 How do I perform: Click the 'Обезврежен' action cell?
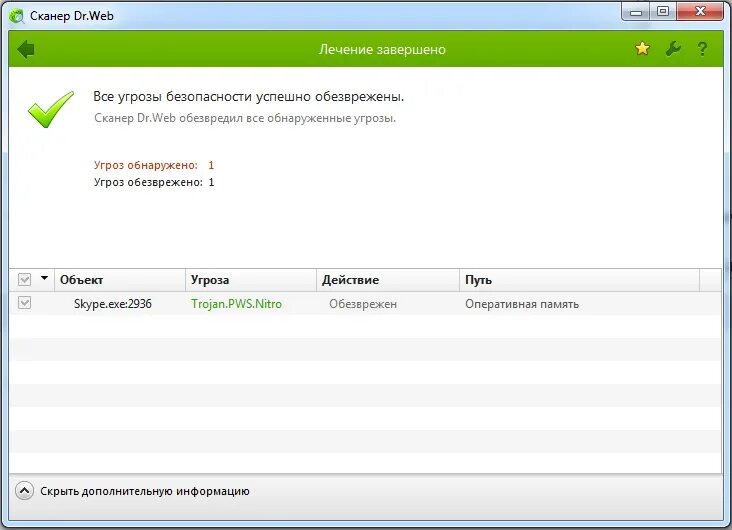[x=363, y=304]
